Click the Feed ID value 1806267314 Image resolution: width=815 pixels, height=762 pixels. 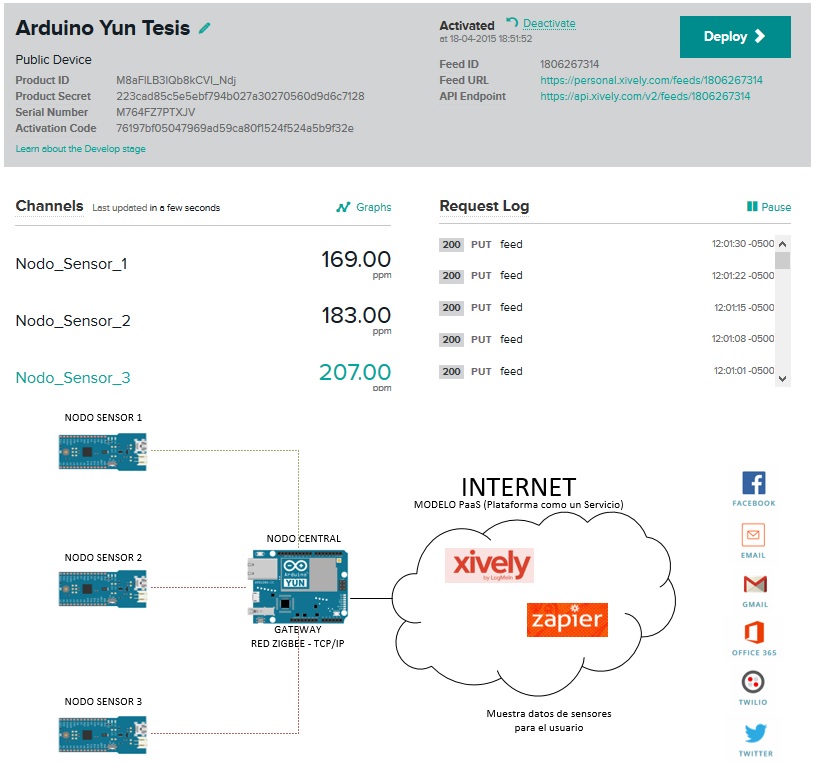(569, 64)
